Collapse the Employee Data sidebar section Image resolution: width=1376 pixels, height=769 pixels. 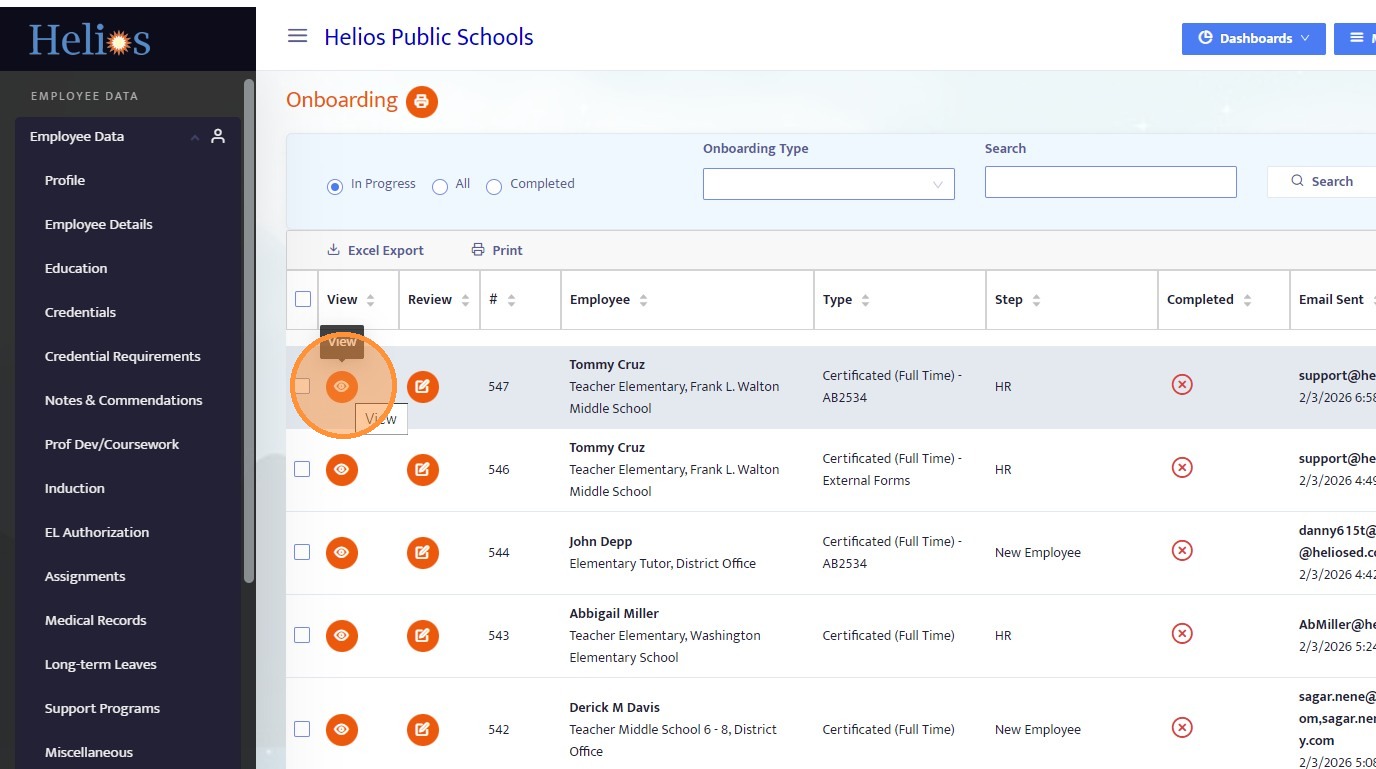pyautogui.click(x=195, y=137)
